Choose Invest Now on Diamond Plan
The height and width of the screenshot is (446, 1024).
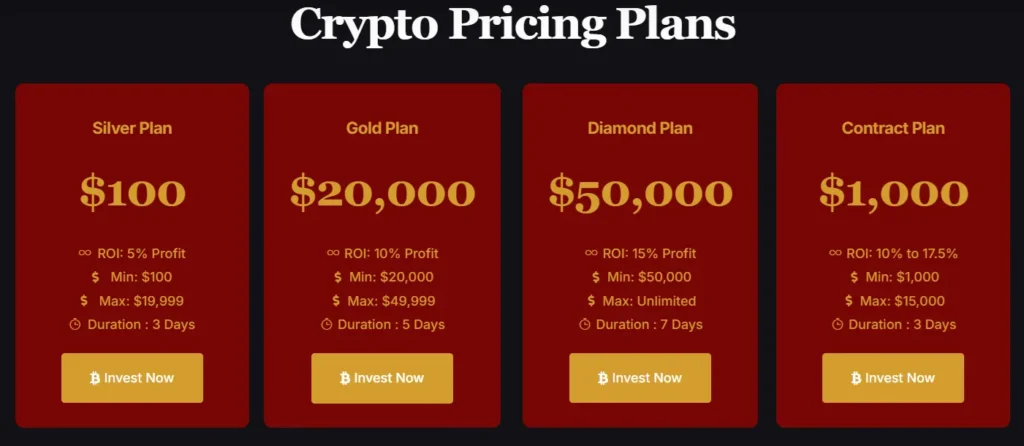pyautogui.click(x=640, y=378)
